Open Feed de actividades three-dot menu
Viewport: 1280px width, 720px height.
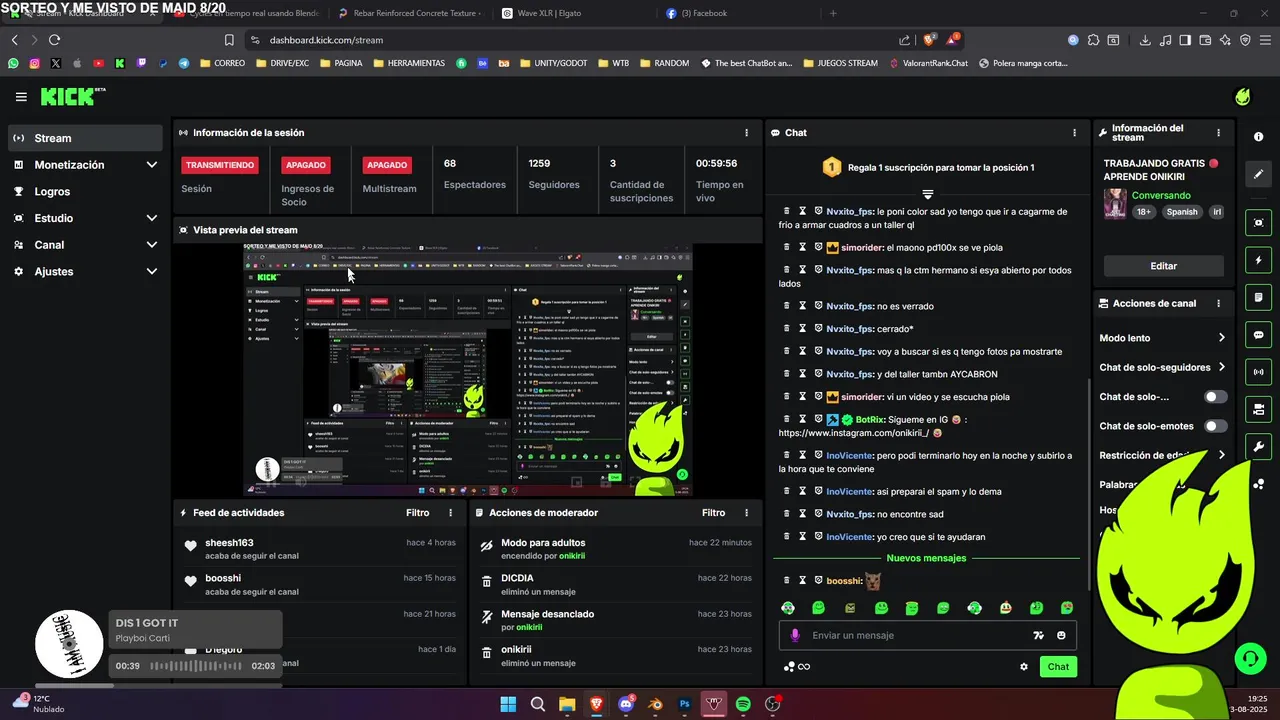point(450,513)
